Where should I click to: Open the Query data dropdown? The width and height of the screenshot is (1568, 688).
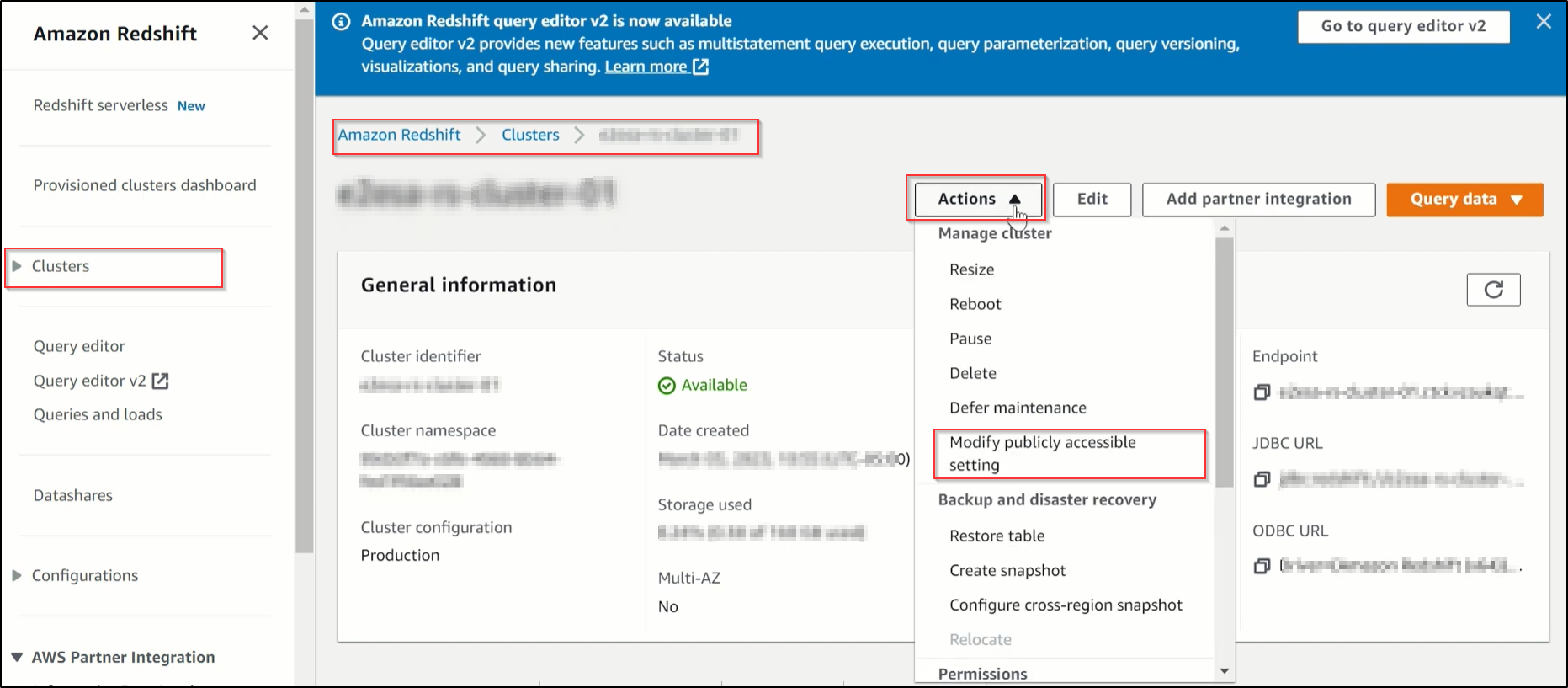tap(1464, 200)
